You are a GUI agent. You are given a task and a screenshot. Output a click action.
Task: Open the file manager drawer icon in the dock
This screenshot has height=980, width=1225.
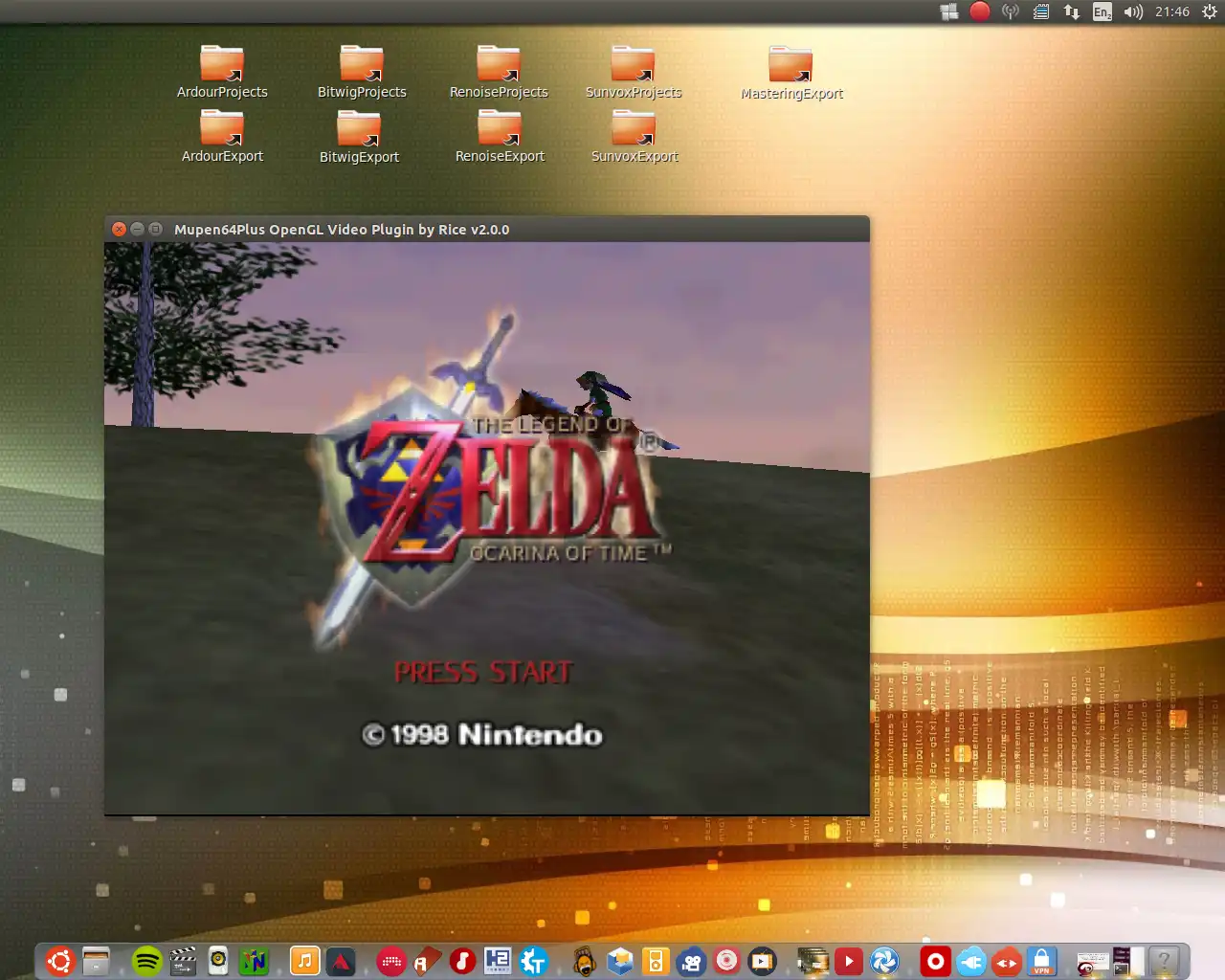96,960
